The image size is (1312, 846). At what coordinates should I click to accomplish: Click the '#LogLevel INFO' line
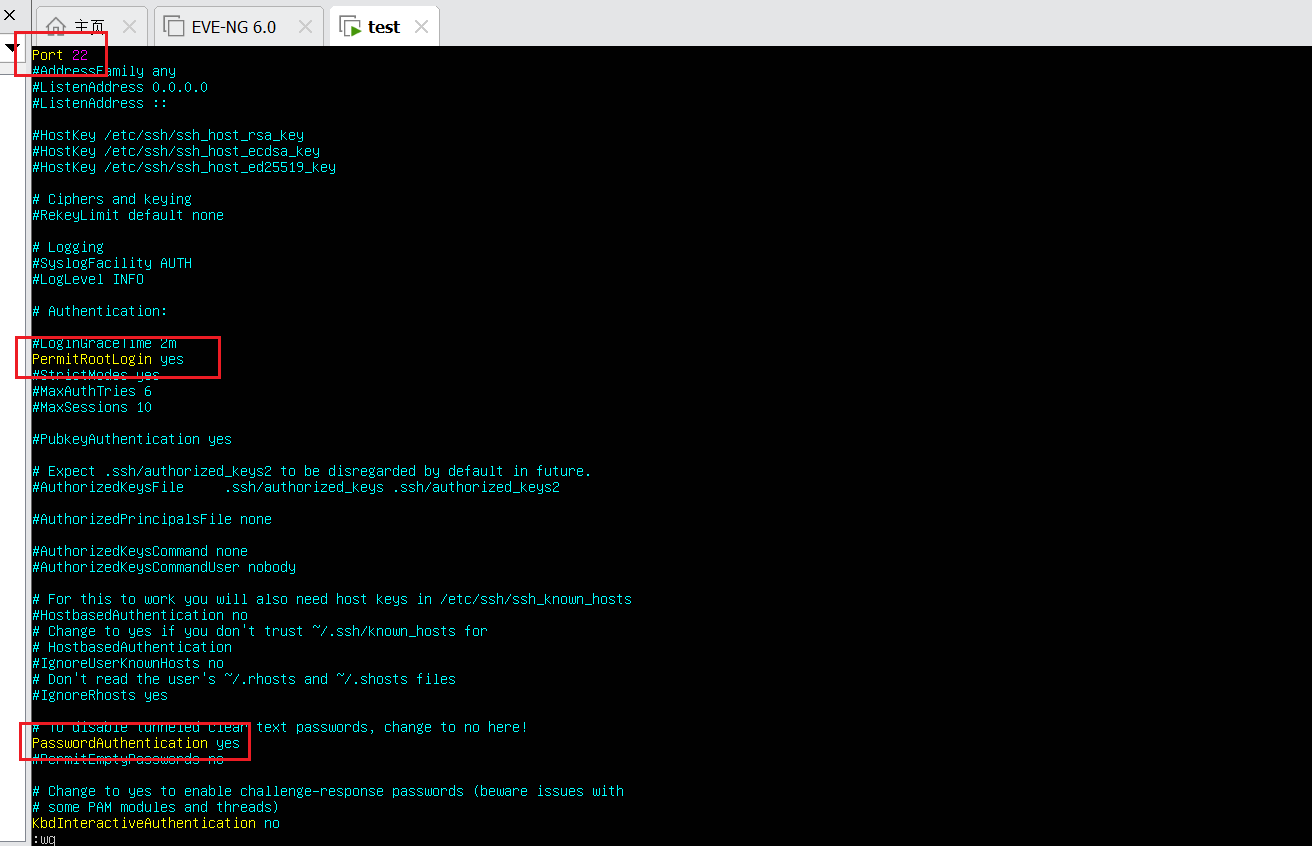click(88, 279)
